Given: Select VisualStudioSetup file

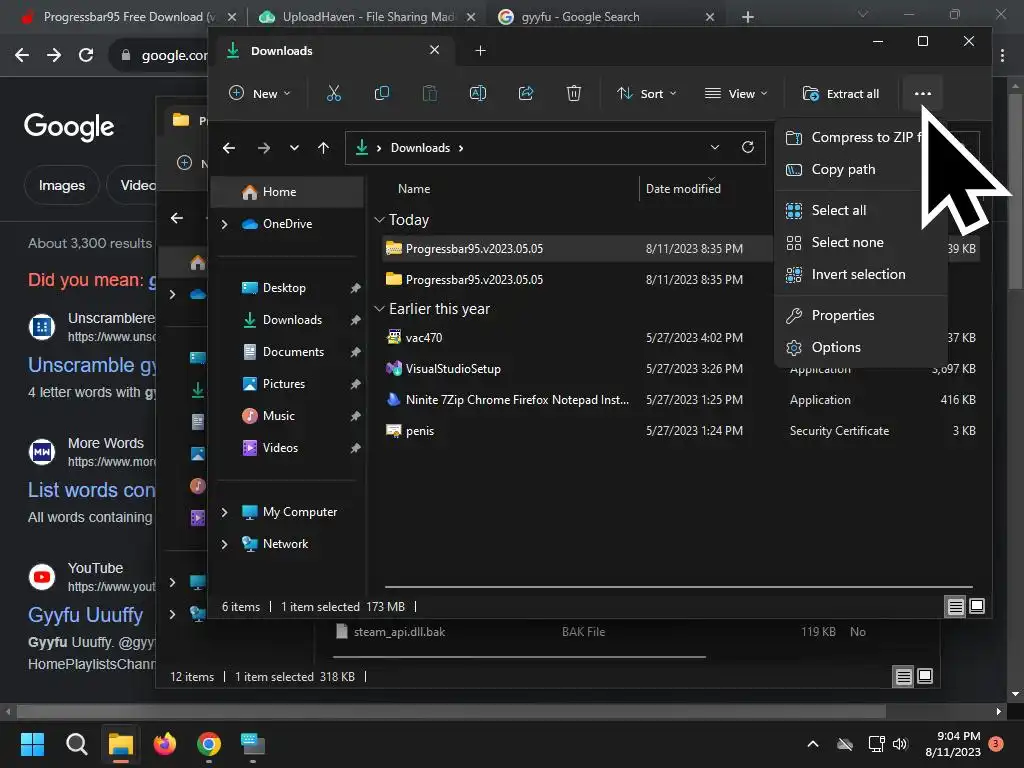Looking at the screenshot, I should point(679,369).
